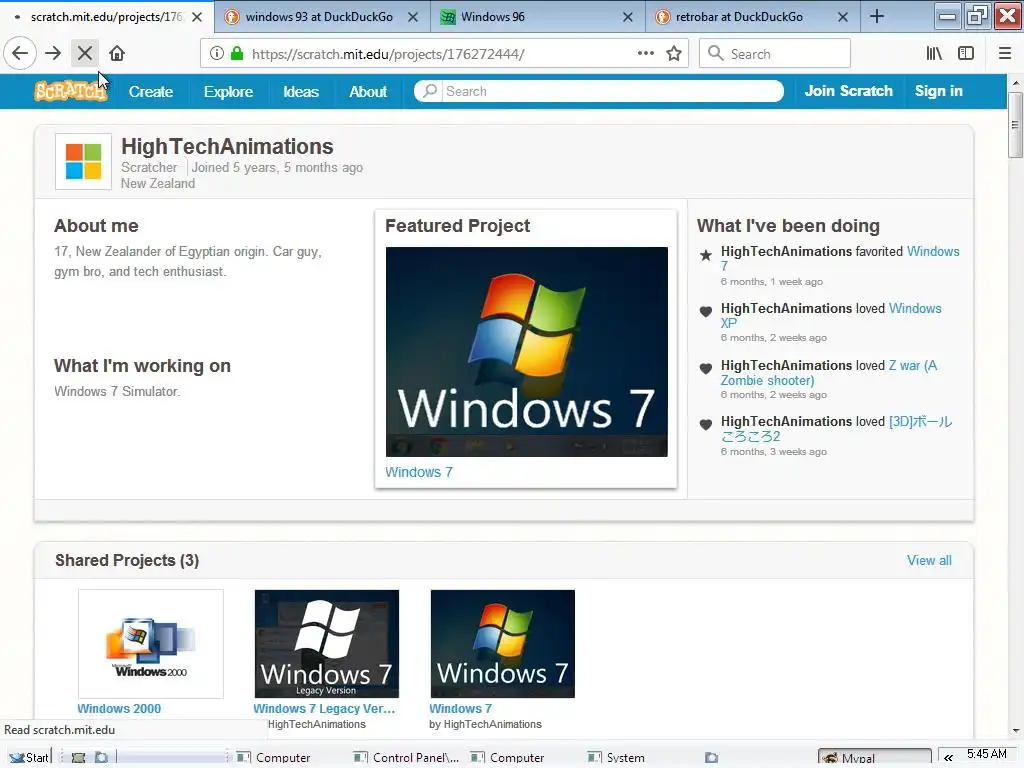Close the Windows 96 tab
The height and width of the screenshot is (768, 1024).
point(628,17)
